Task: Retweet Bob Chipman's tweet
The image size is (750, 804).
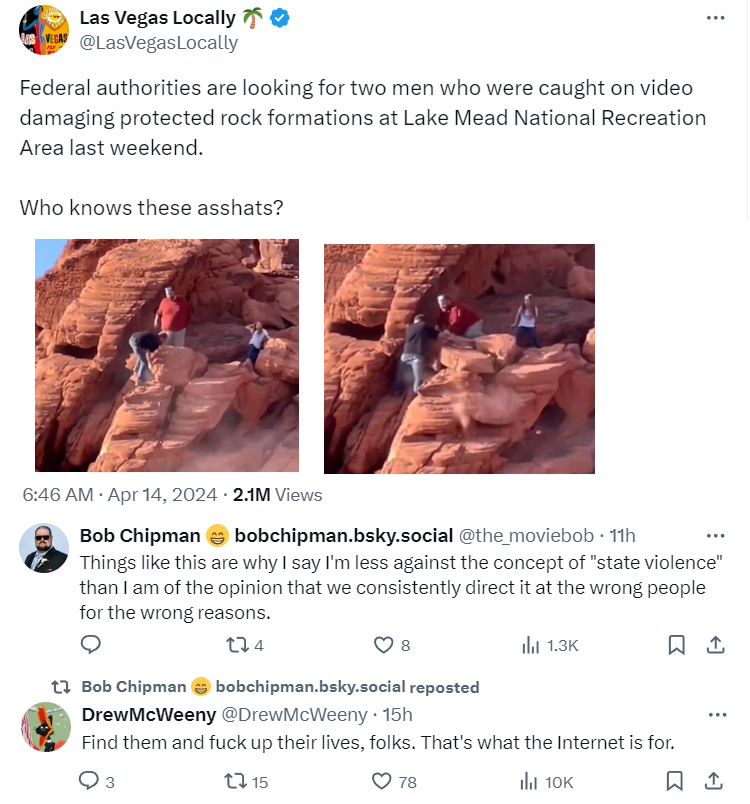Action: [x=237, y=646]
